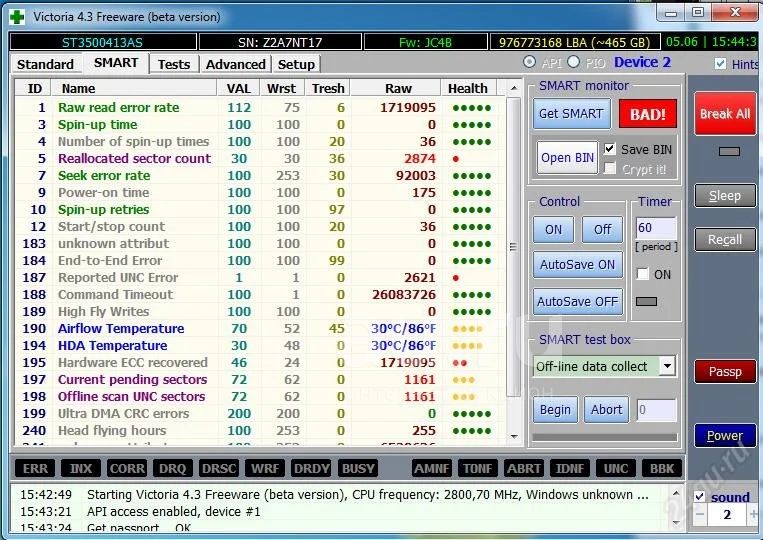763x540 pixels.
Task: Click the INX status indicator
Action: 81,468
